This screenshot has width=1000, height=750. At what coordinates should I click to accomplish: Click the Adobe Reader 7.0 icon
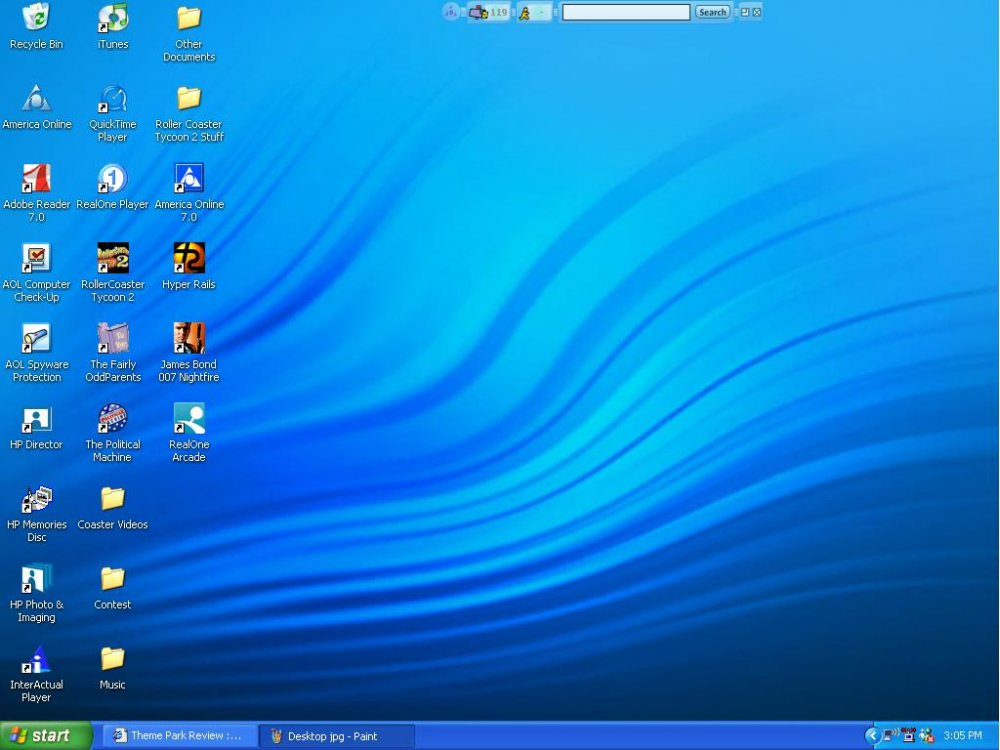point(37,178)
